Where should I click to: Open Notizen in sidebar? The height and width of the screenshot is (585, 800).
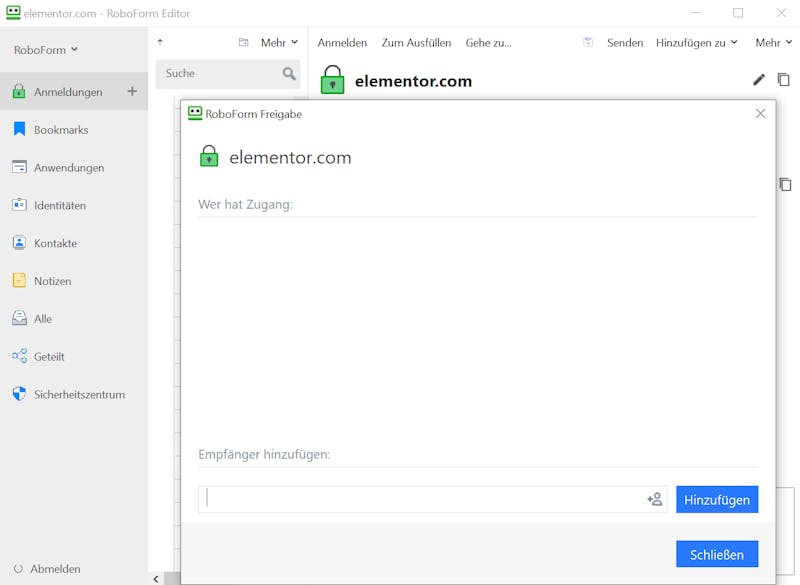[x=53, y=281]
